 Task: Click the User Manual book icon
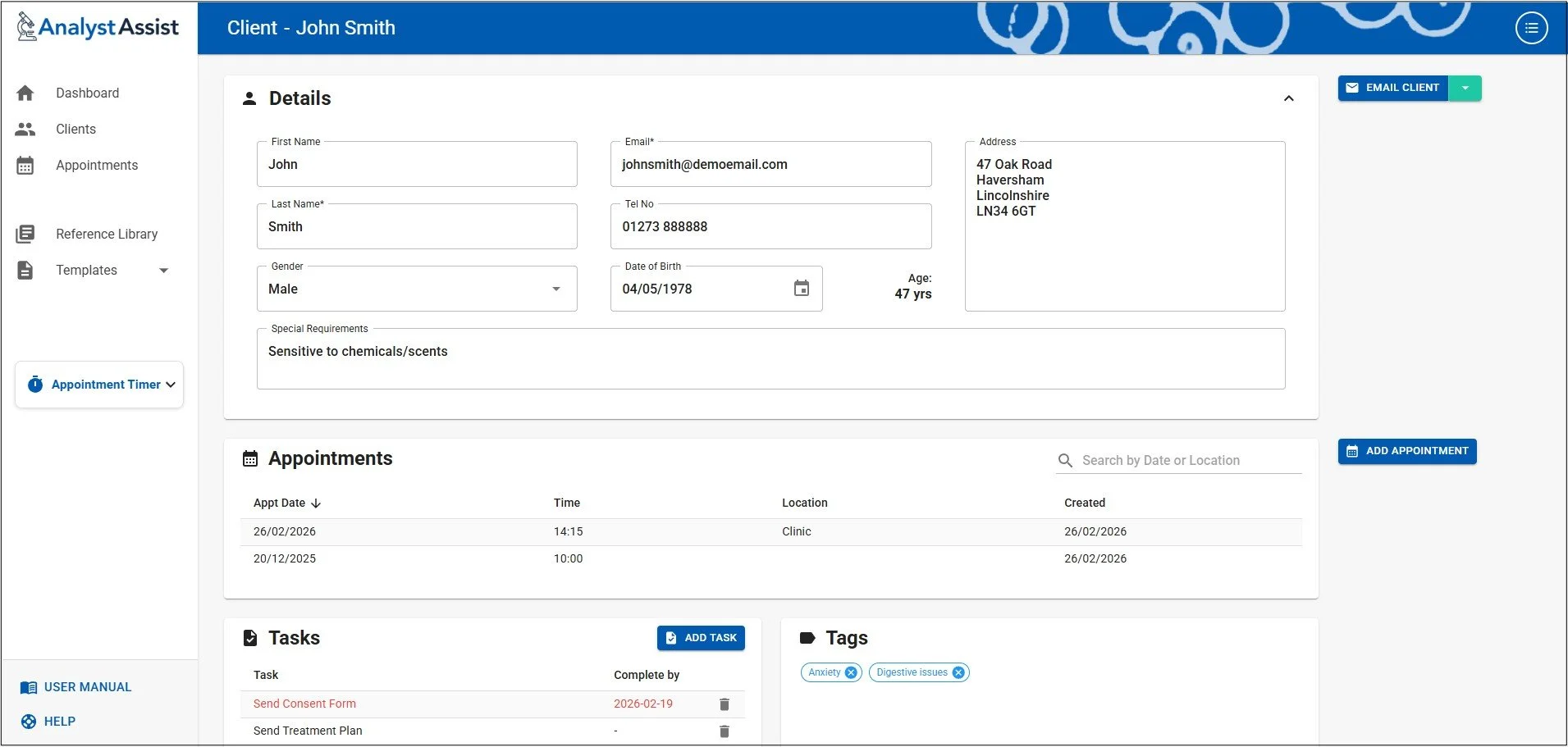[29, 688]
